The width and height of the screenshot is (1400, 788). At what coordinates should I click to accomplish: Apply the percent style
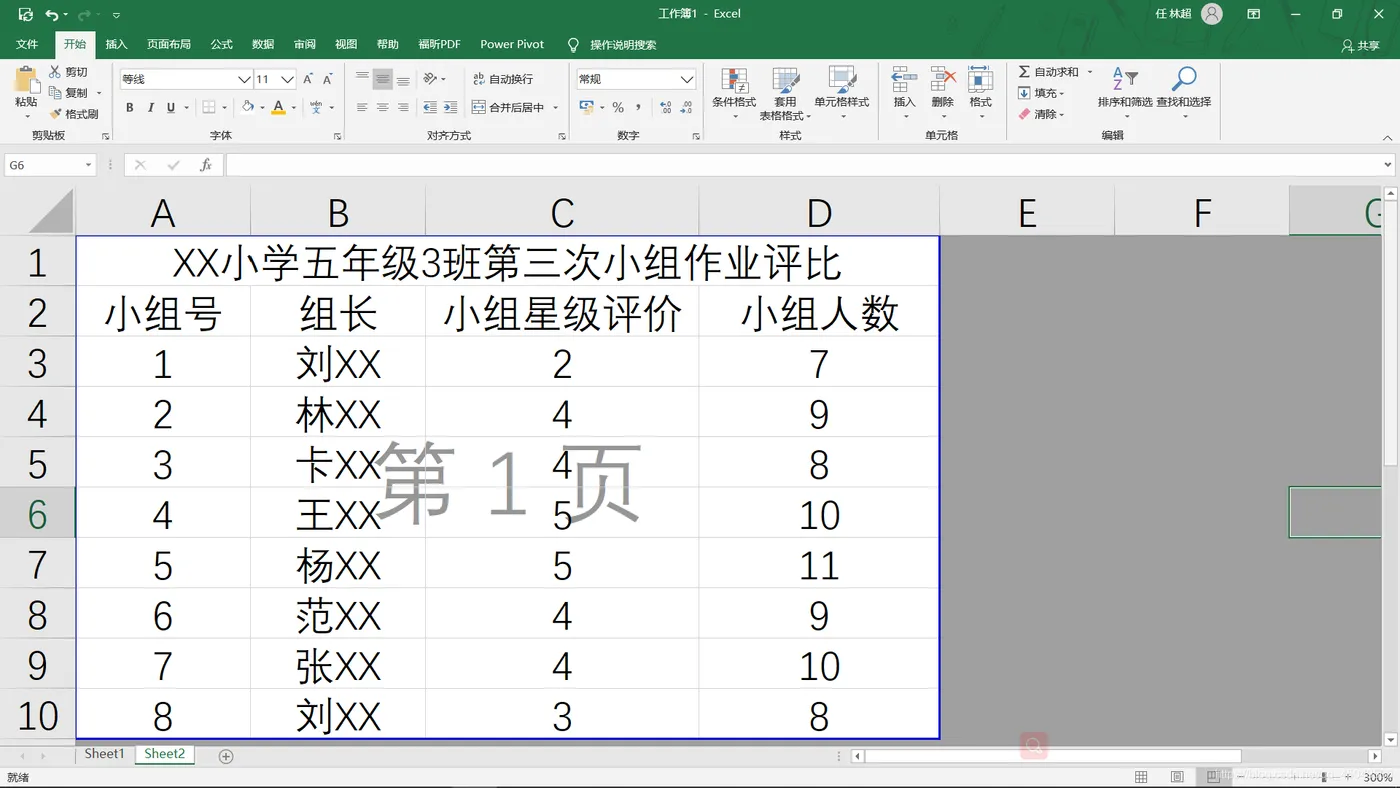click(x=618, y=108)
